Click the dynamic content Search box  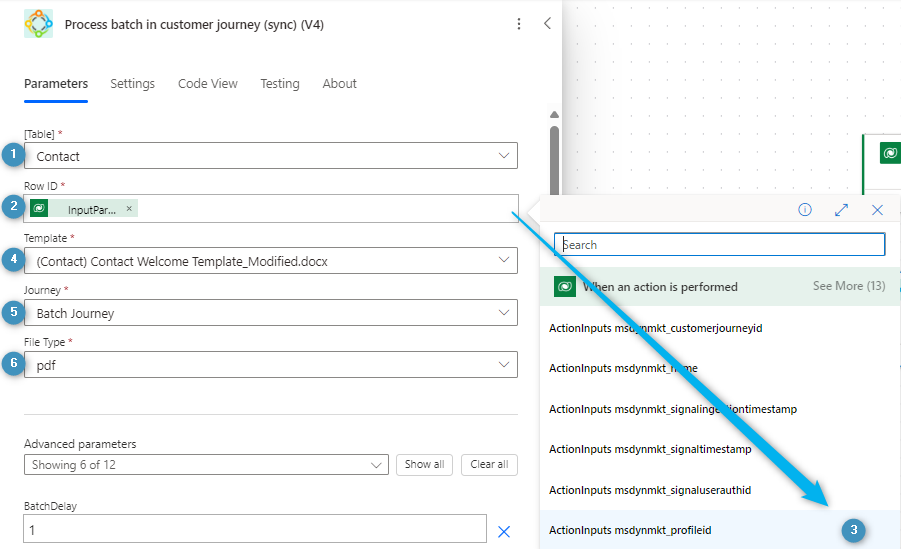click(719, 244)
